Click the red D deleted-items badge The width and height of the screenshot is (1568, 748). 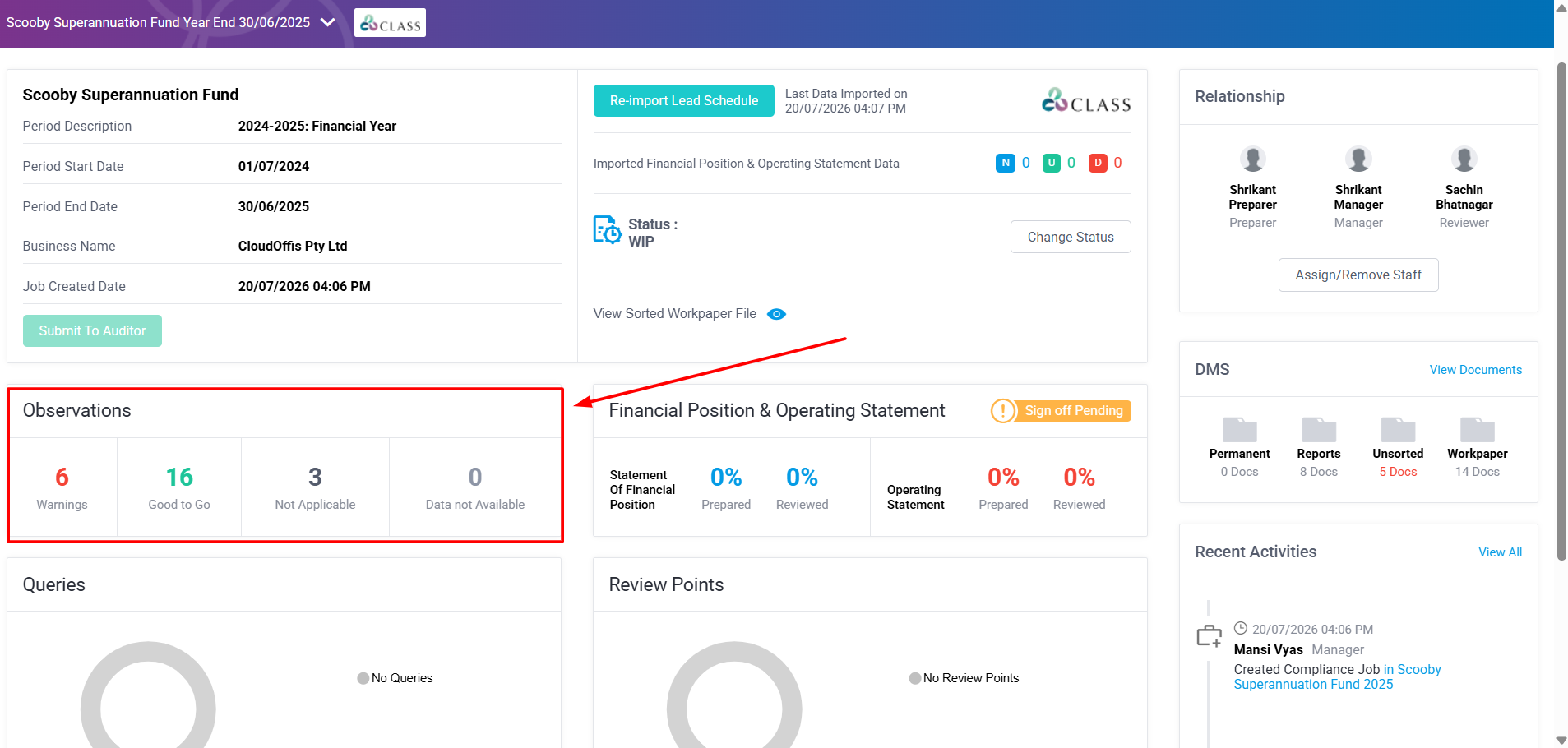1097,163
